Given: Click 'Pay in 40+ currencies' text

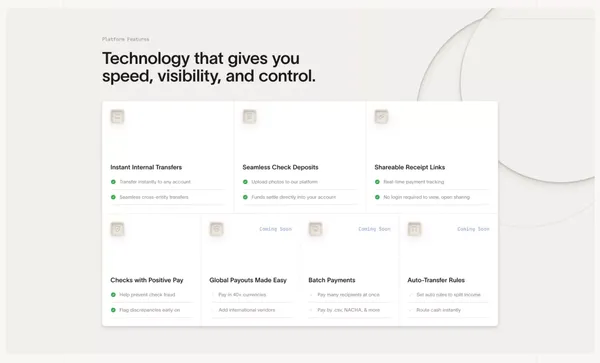Looking at the screenshot, I should coord(242,295).
